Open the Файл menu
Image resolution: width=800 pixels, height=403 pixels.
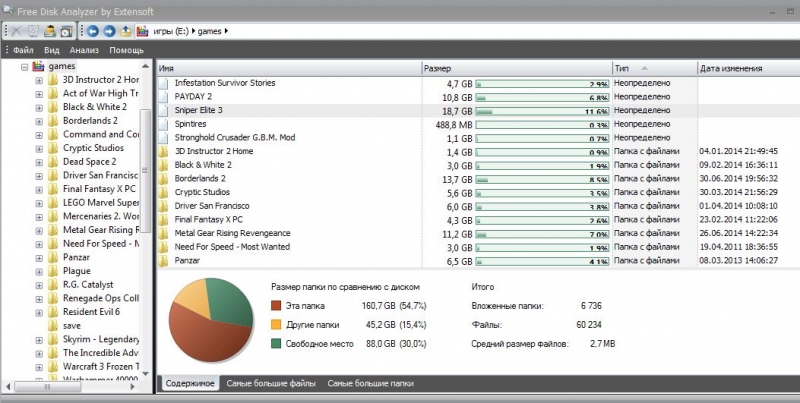(x=23, y=50)
